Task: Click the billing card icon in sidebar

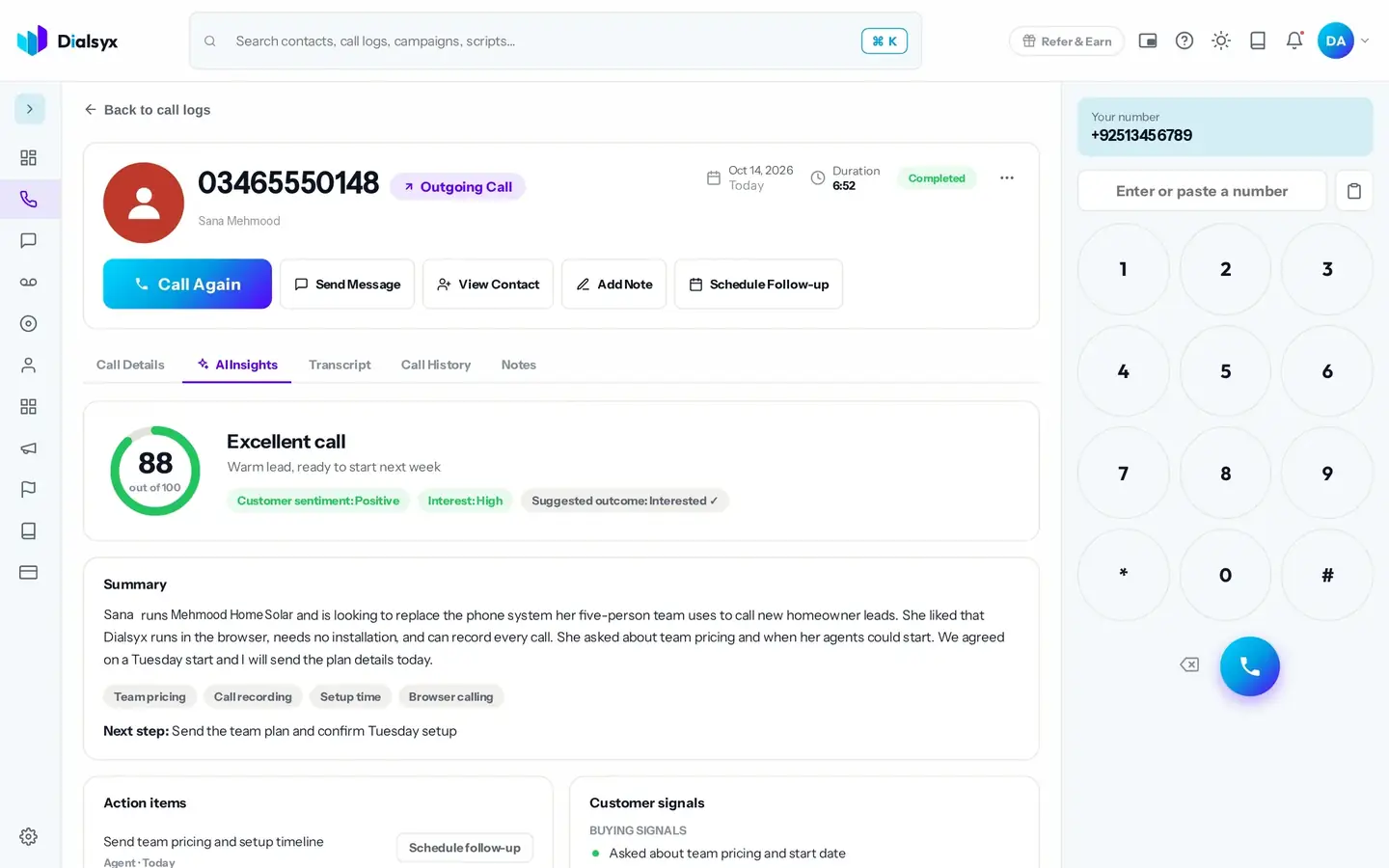Action: click(x=29, y=573)
